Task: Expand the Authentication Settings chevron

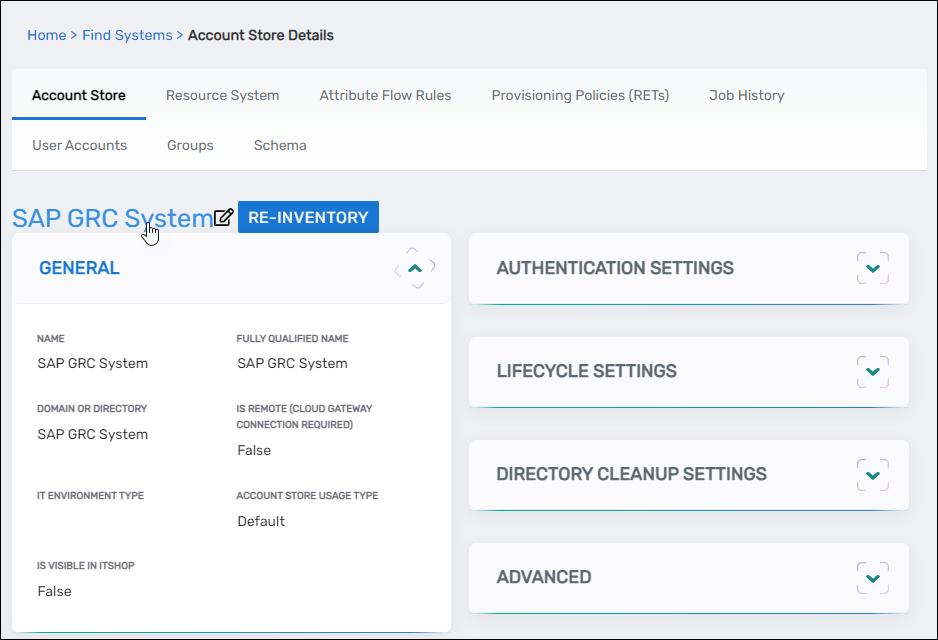Action: pos(872,268)
